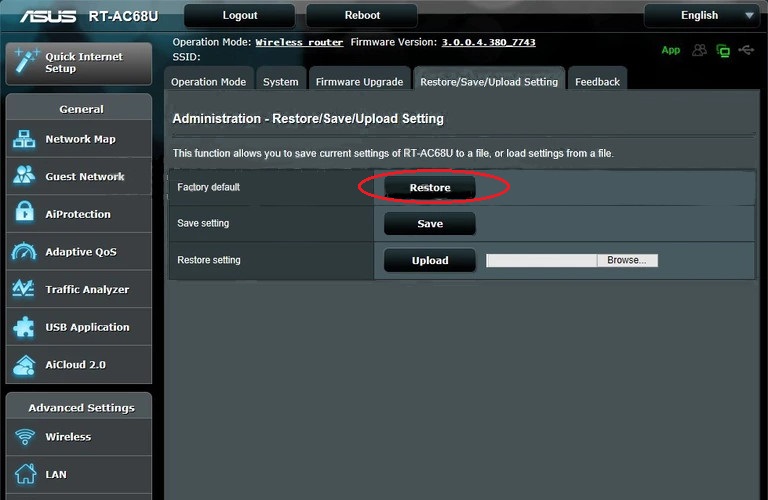
Task: Click the Logout button
Action: (x=240, y=16)
